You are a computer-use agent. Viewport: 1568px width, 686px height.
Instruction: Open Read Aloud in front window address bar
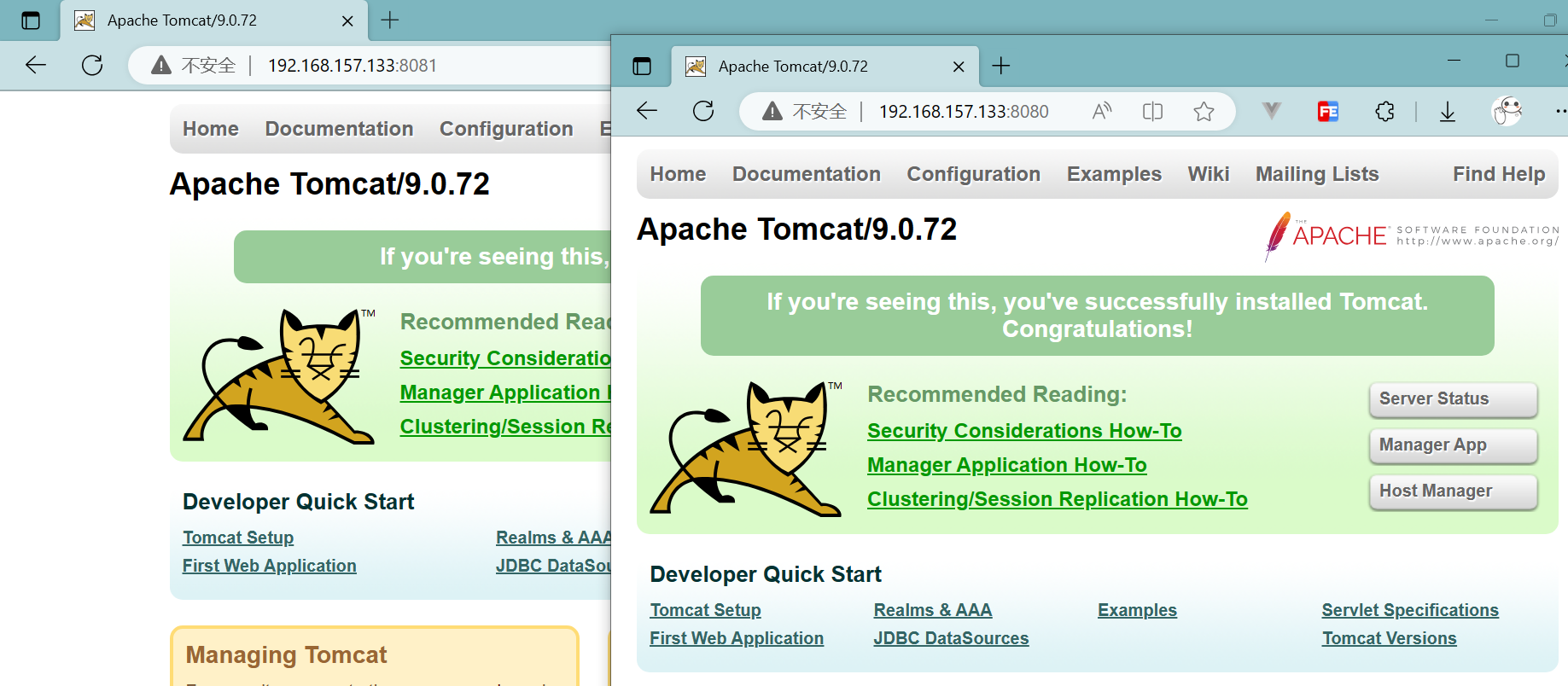click(x=1102, y=111)
